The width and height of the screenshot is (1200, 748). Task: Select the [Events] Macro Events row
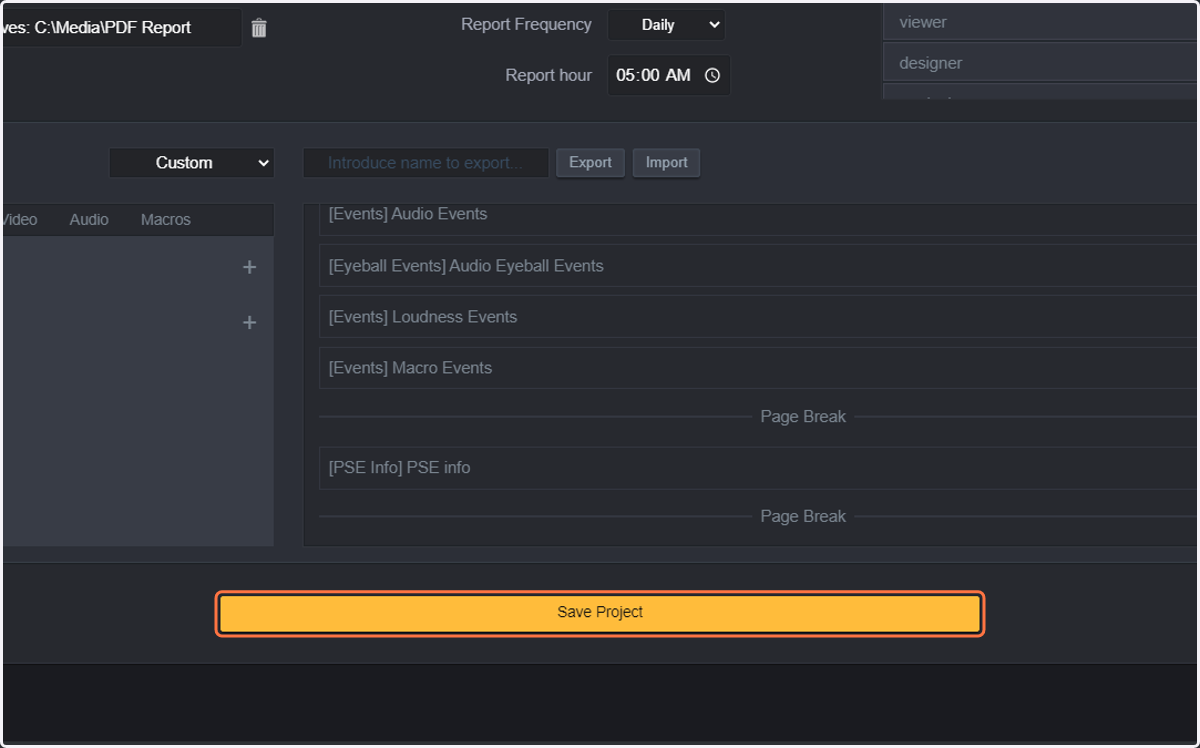(759, 368)
